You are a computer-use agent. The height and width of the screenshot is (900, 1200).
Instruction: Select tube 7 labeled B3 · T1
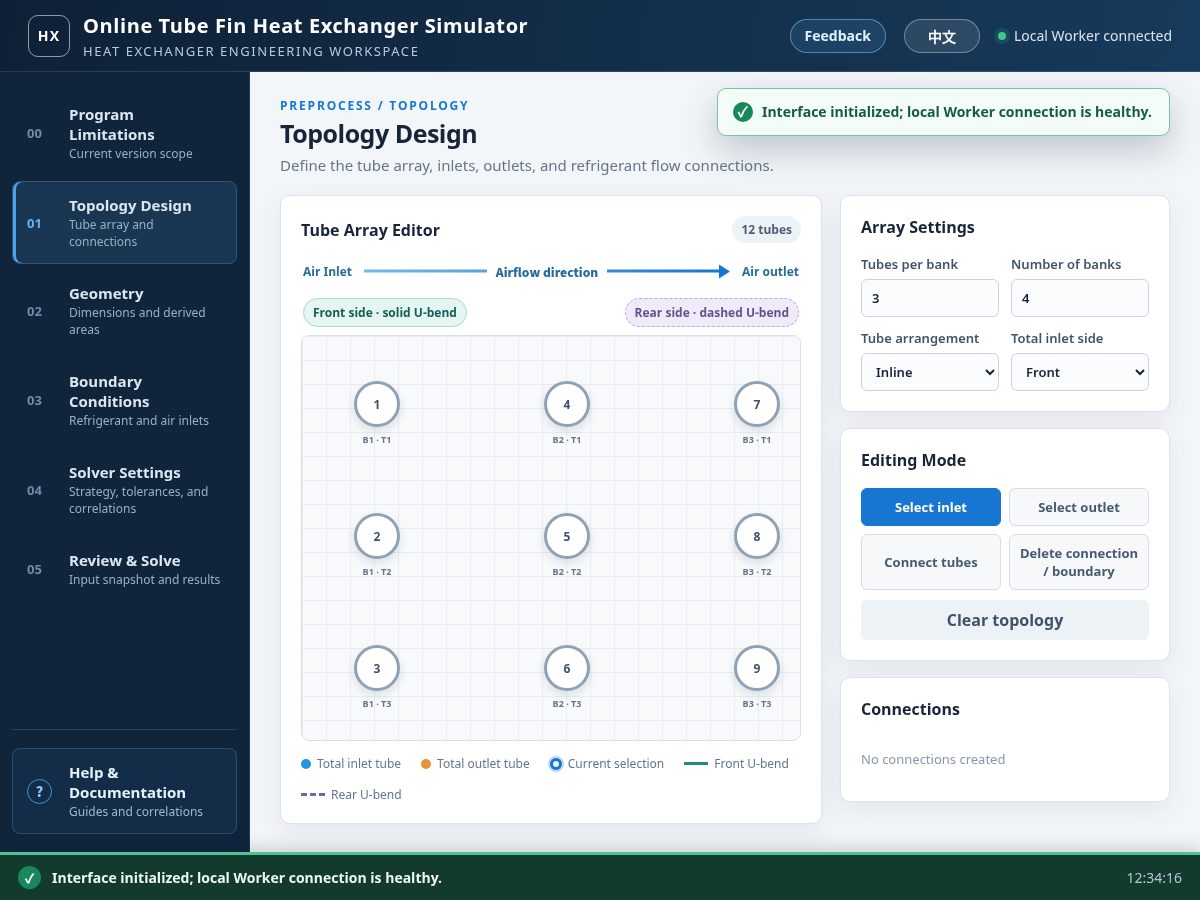coord(757,404)
